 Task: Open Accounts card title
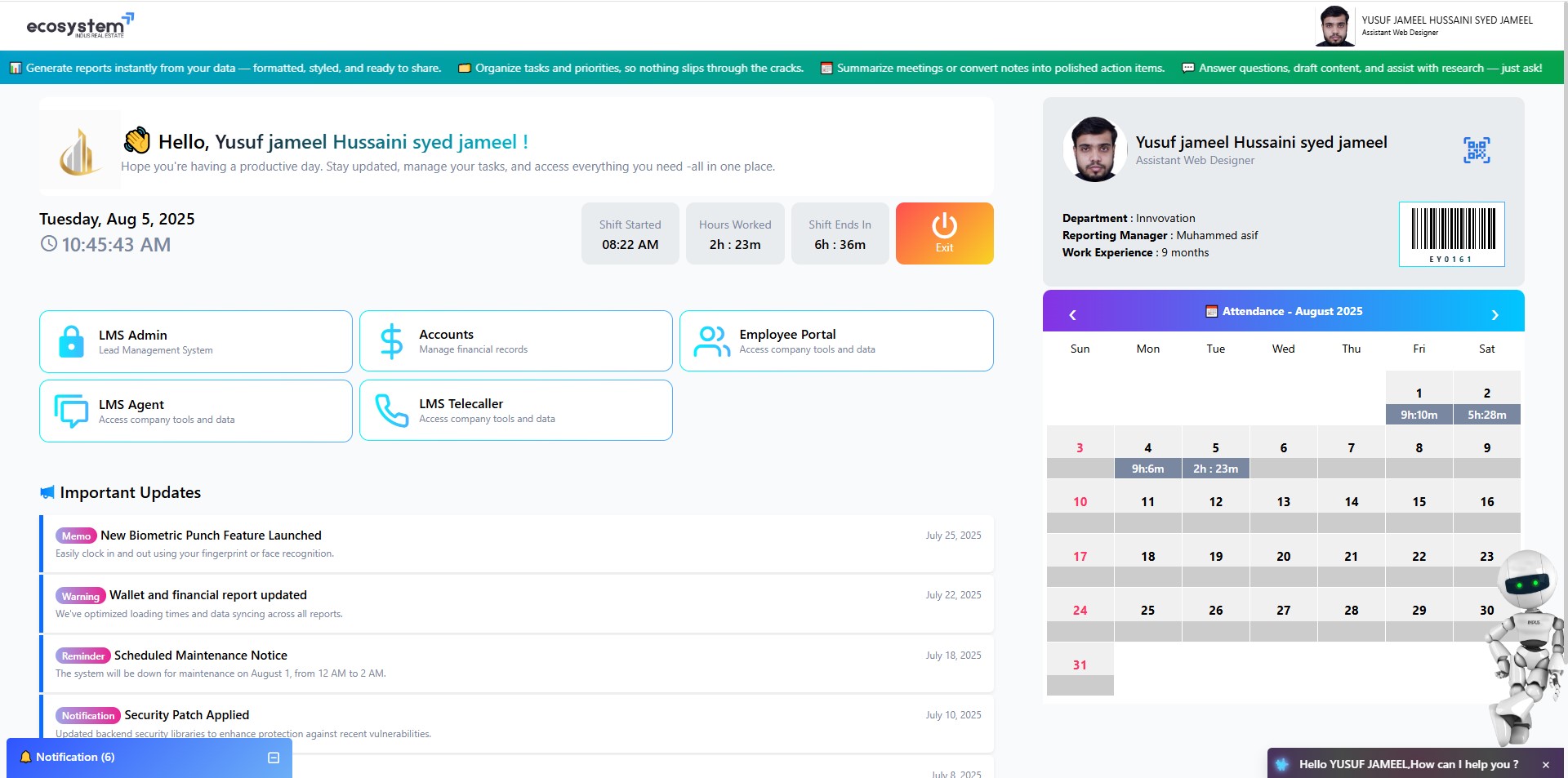[446, 334]
